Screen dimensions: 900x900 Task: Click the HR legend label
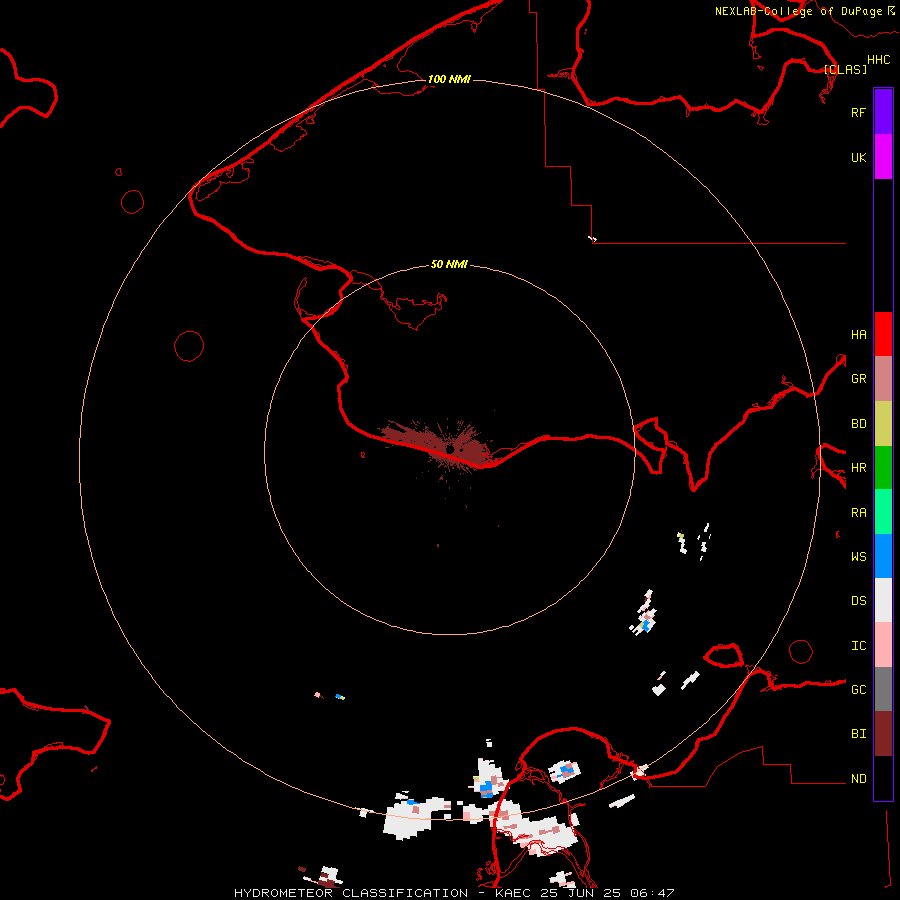click(858, 468)
